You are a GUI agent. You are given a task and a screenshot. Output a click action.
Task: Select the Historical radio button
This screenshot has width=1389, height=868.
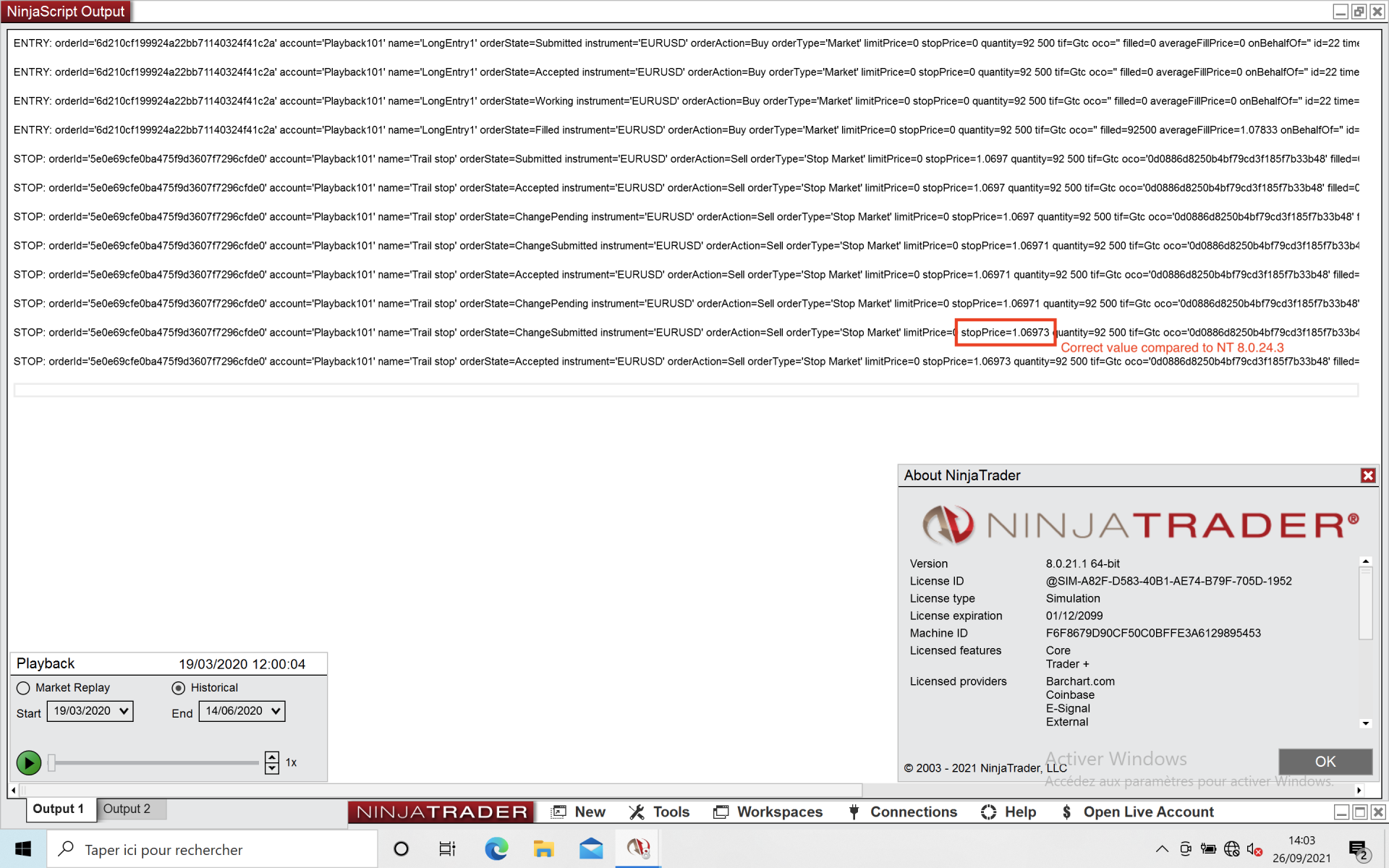pos(179,688)
